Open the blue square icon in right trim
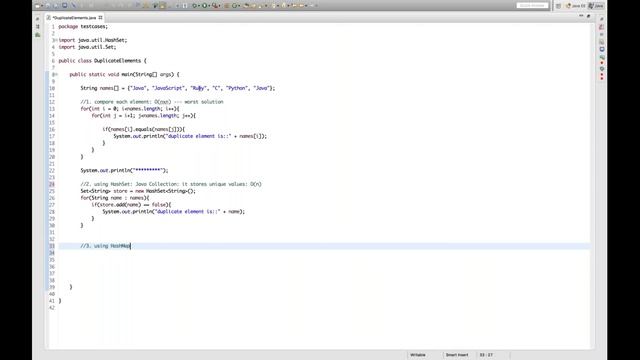The image size is (640, 360). (602, 49)
